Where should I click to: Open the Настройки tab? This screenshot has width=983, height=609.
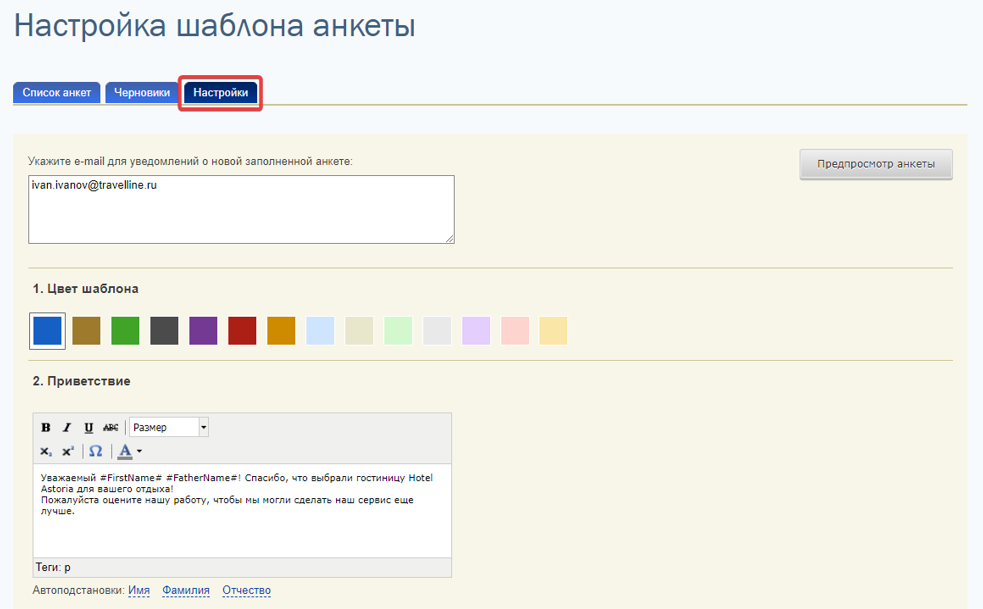pyautogui.click(x=221, y=93)
